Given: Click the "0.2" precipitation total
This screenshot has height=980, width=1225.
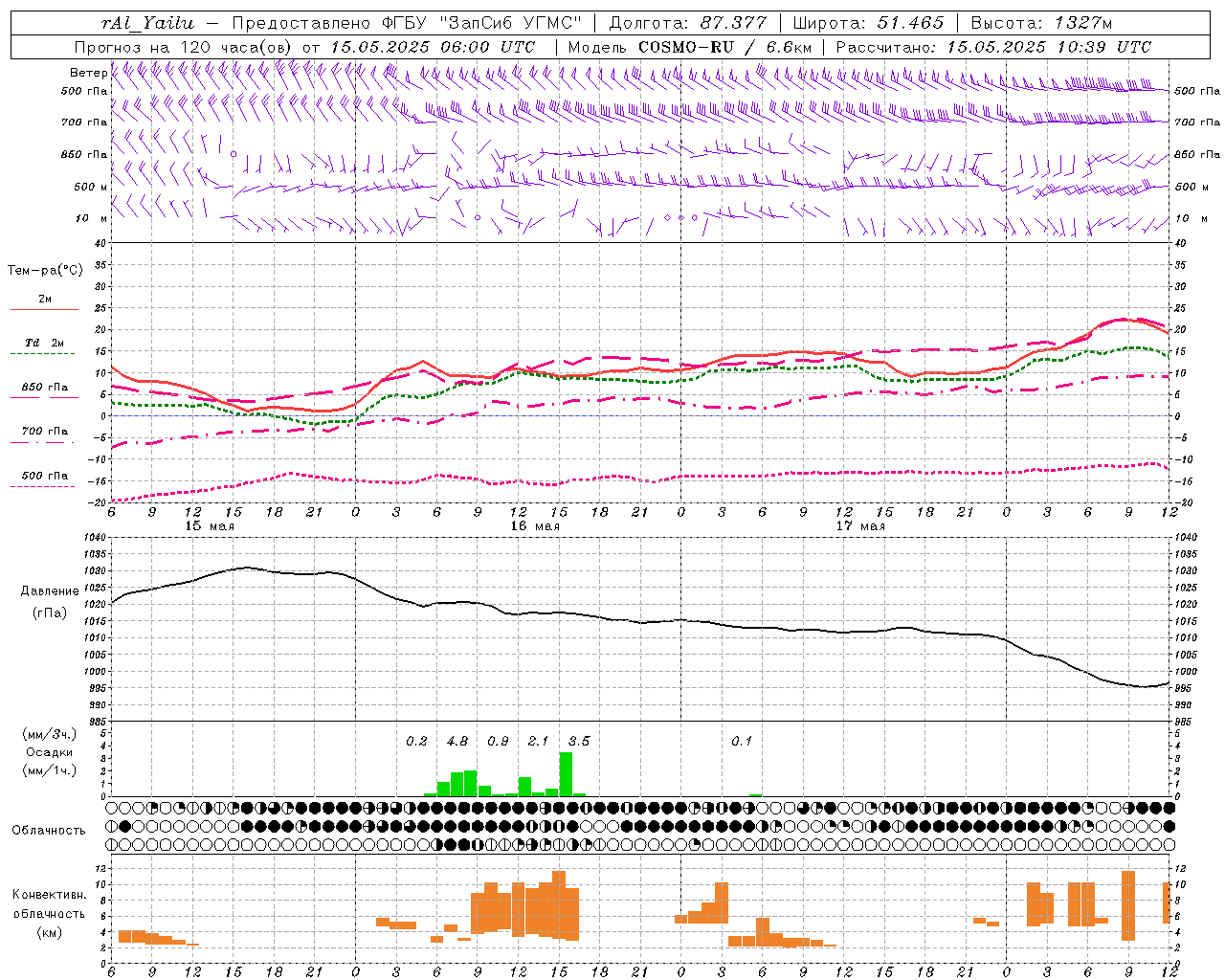Looking at the screenshot, I should click(416, 742).
